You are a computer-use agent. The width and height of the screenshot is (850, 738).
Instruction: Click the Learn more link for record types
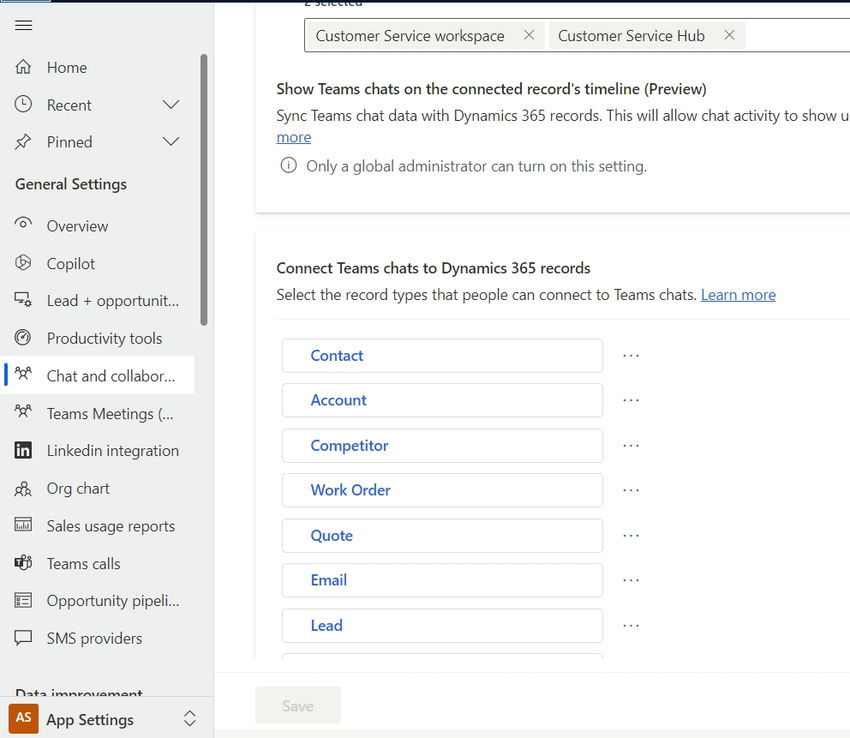click(738, 295)
